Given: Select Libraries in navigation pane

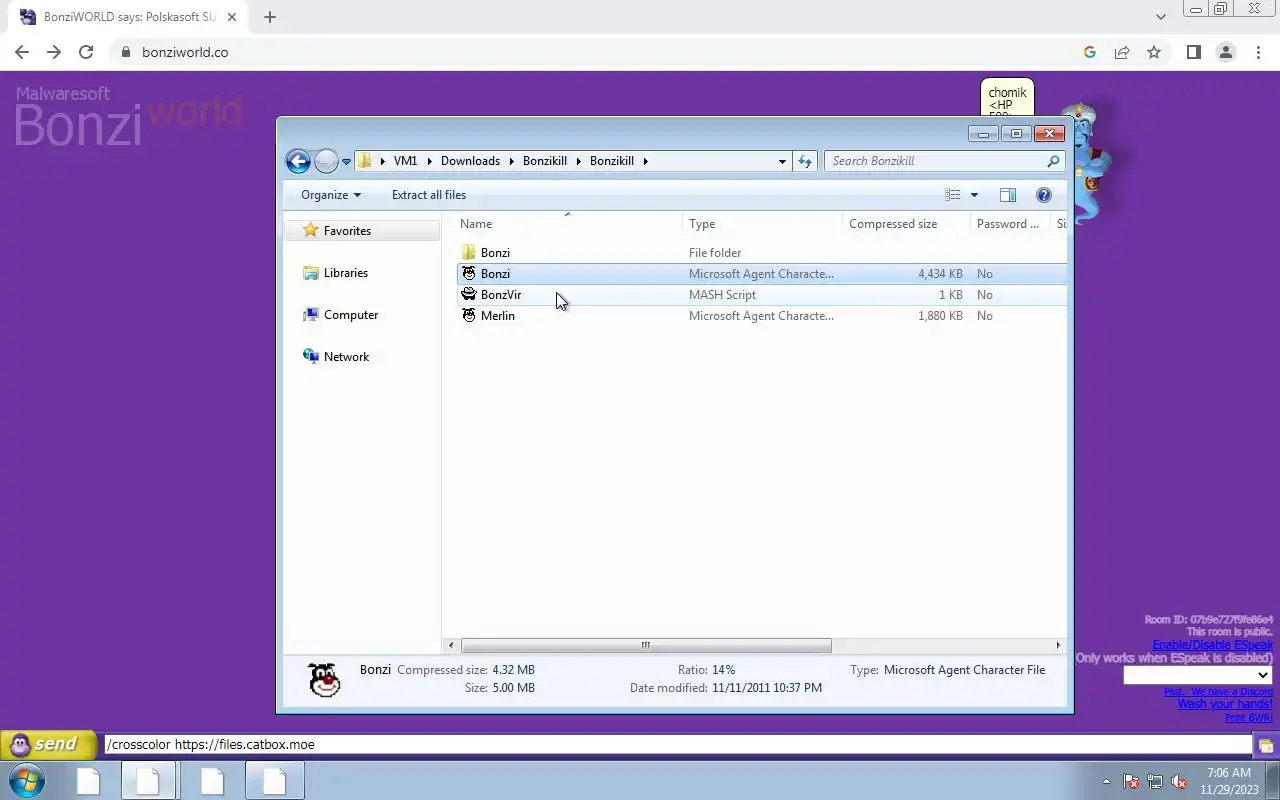Looking at the screenshot, I should (x=345, y=273).
